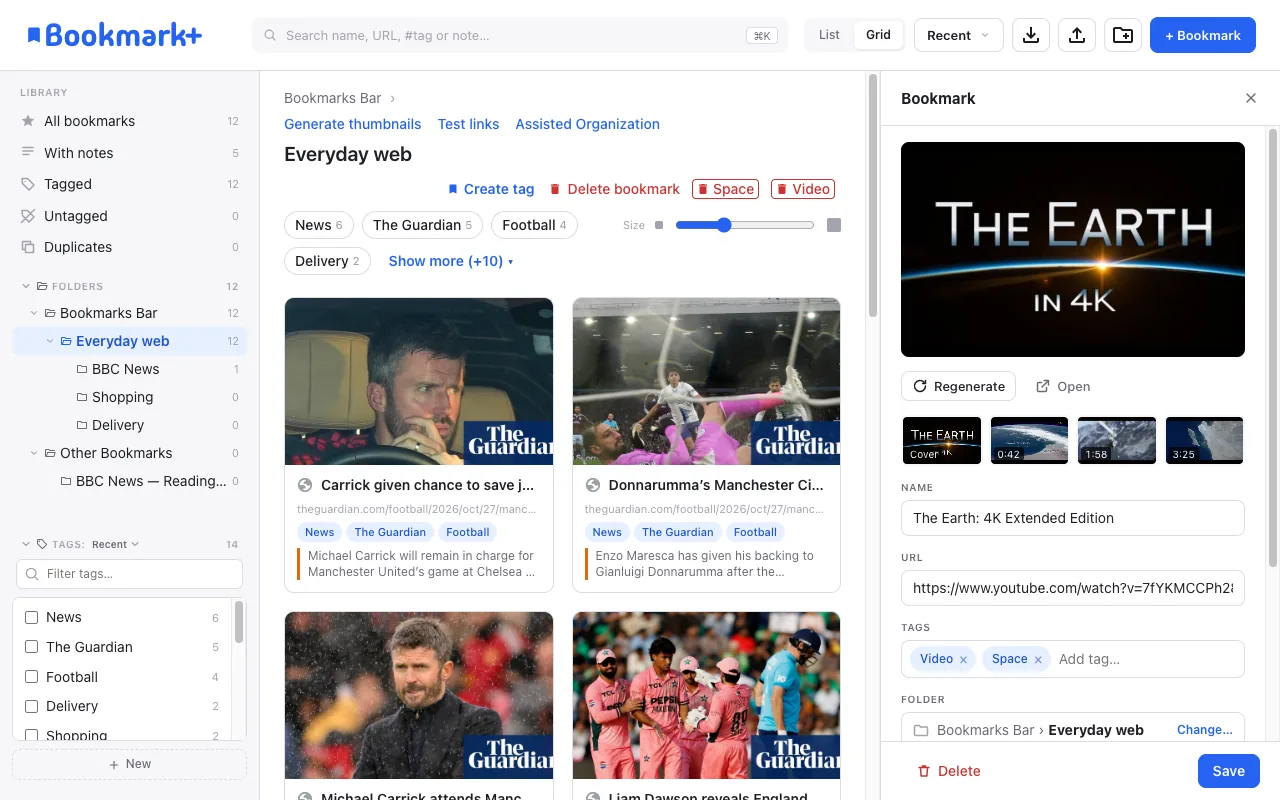This screenshot has width=1280, height=800.
Task: Open All bookmarks in the library
Action: (130, 121)
